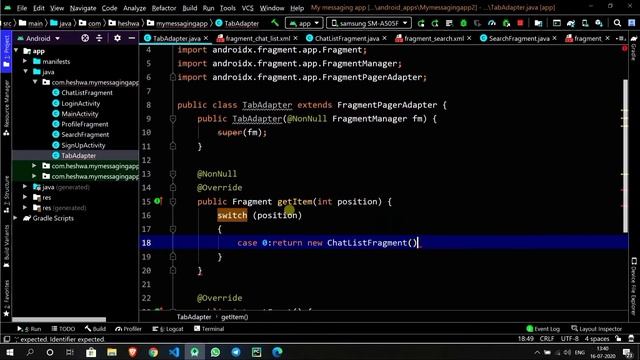Screen dimensions: 640x360
Task: Click the red error indicator atop the editor
Action: pyautogui.click(x=624, y=49)
